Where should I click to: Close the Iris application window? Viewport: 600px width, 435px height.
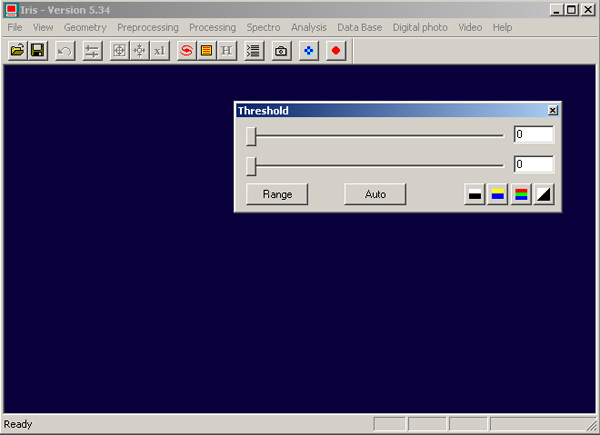(x=588, y=10)
